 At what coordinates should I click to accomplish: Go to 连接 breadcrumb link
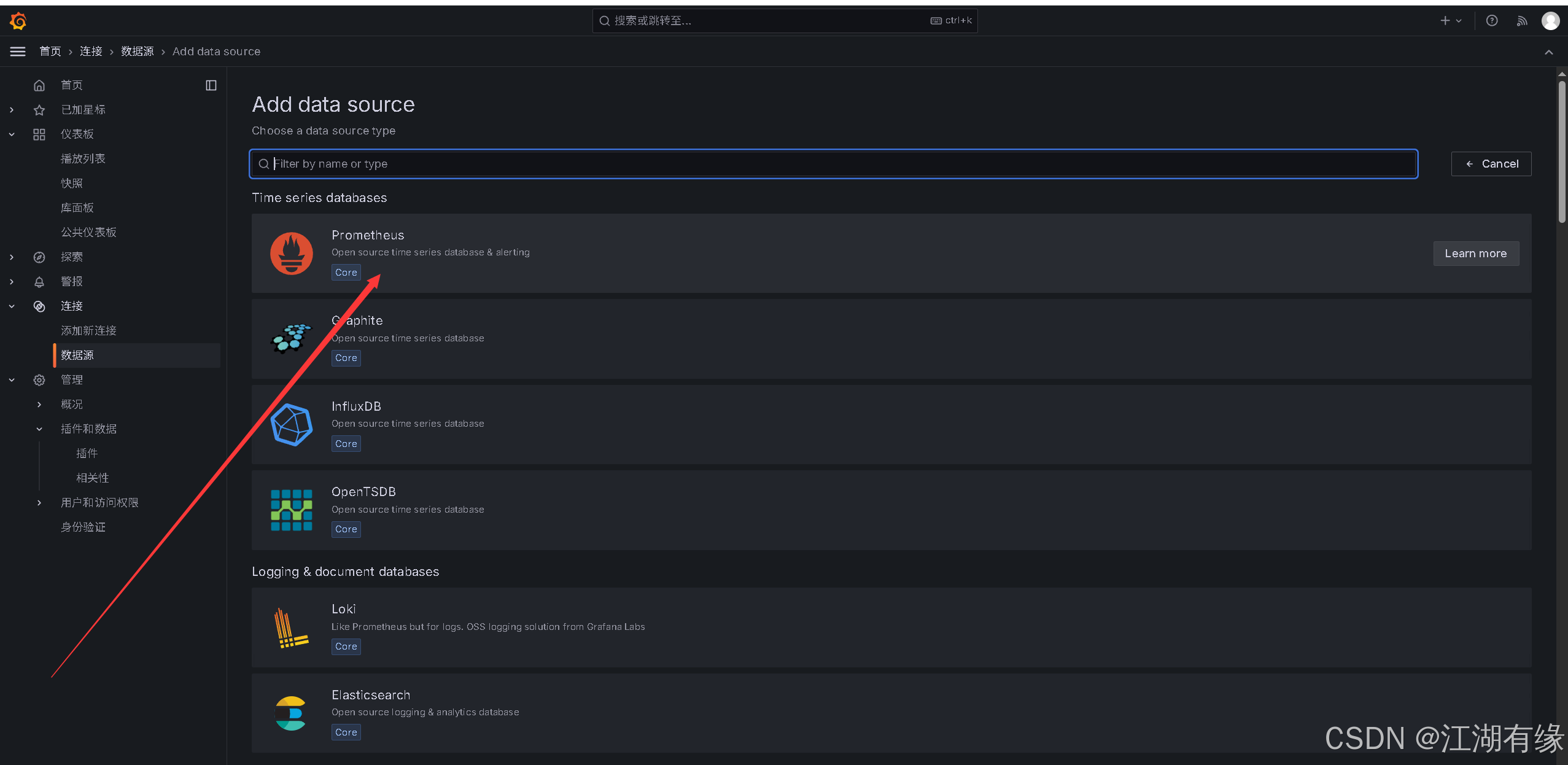point(91,52)
